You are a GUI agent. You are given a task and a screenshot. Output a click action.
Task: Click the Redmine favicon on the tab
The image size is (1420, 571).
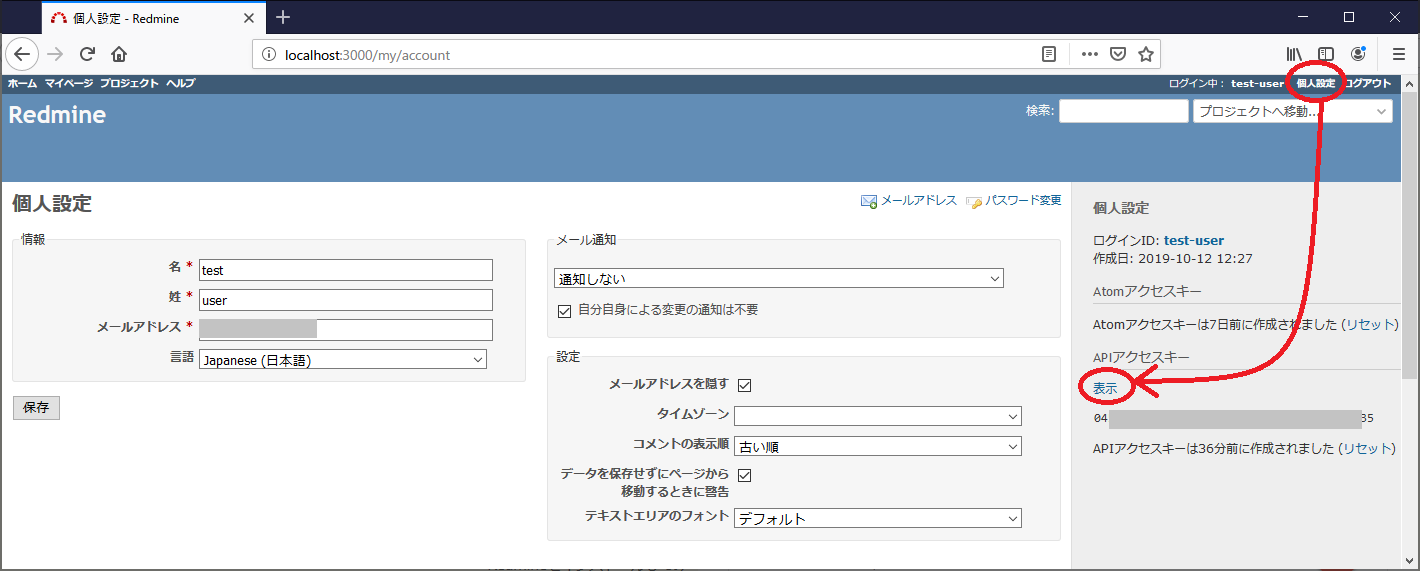pyautogui.click(x=58, y=18)
